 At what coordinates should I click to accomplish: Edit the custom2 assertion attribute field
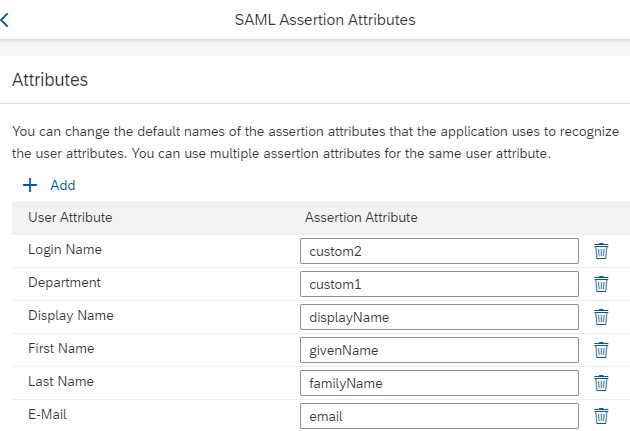439,251
